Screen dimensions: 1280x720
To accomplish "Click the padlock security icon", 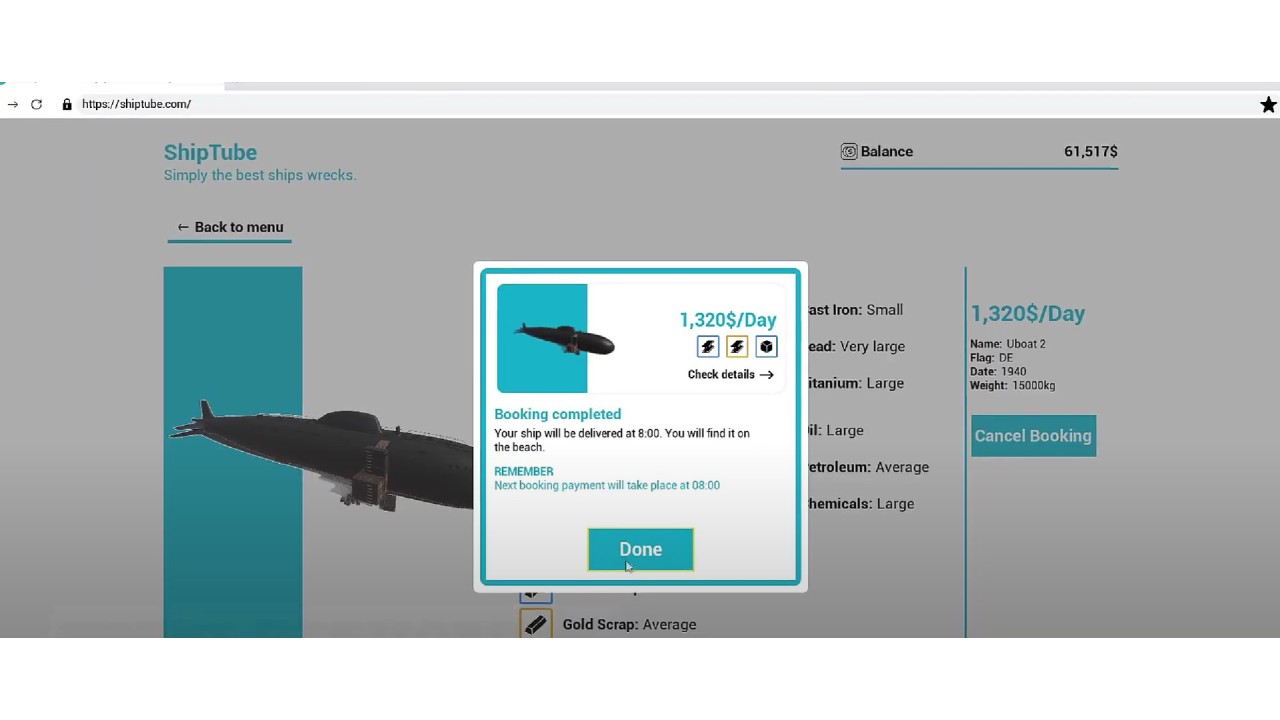I will click(67, 104).
